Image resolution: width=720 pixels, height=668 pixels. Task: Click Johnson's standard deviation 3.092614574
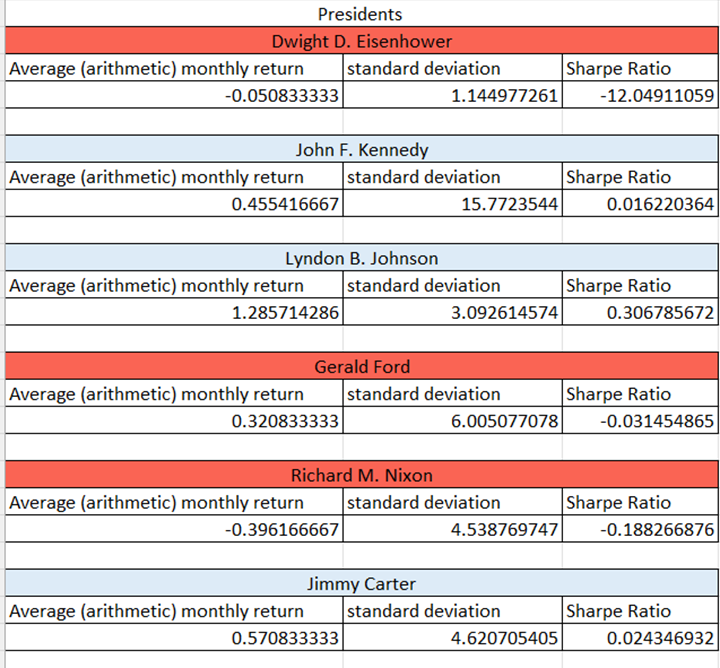pos(452,312)
